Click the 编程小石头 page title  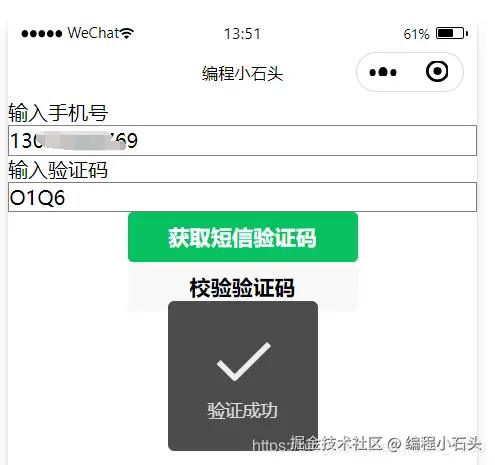242,73
